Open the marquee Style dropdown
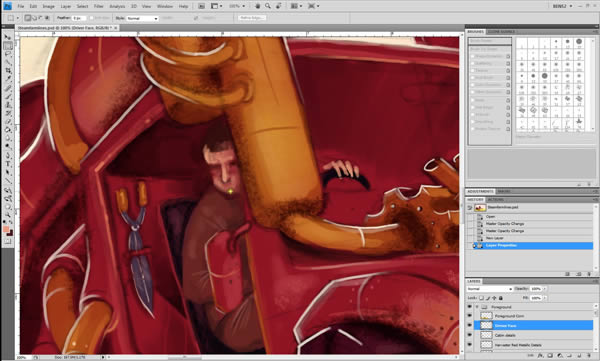This screenshot has height=361, width=600. click(142, 18)
